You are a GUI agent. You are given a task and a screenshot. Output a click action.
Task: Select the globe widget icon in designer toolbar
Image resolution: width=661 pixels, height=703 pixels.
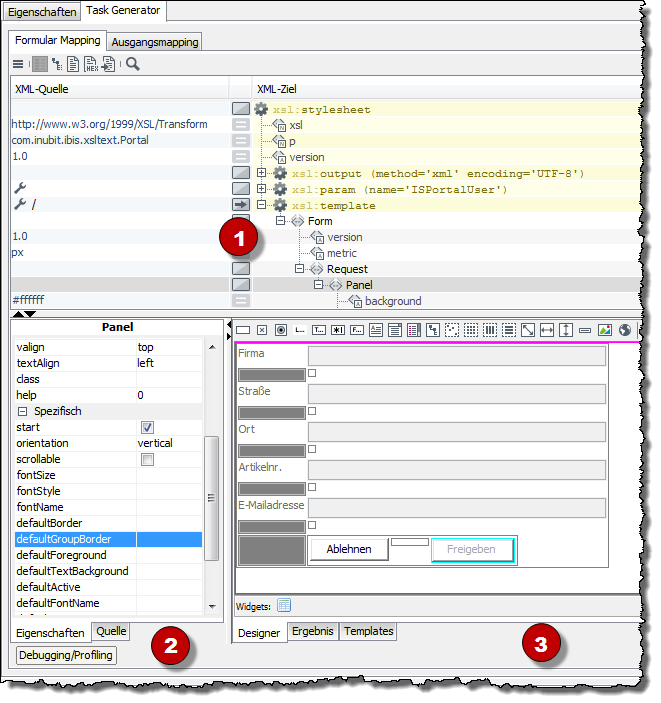pos(623,330)
